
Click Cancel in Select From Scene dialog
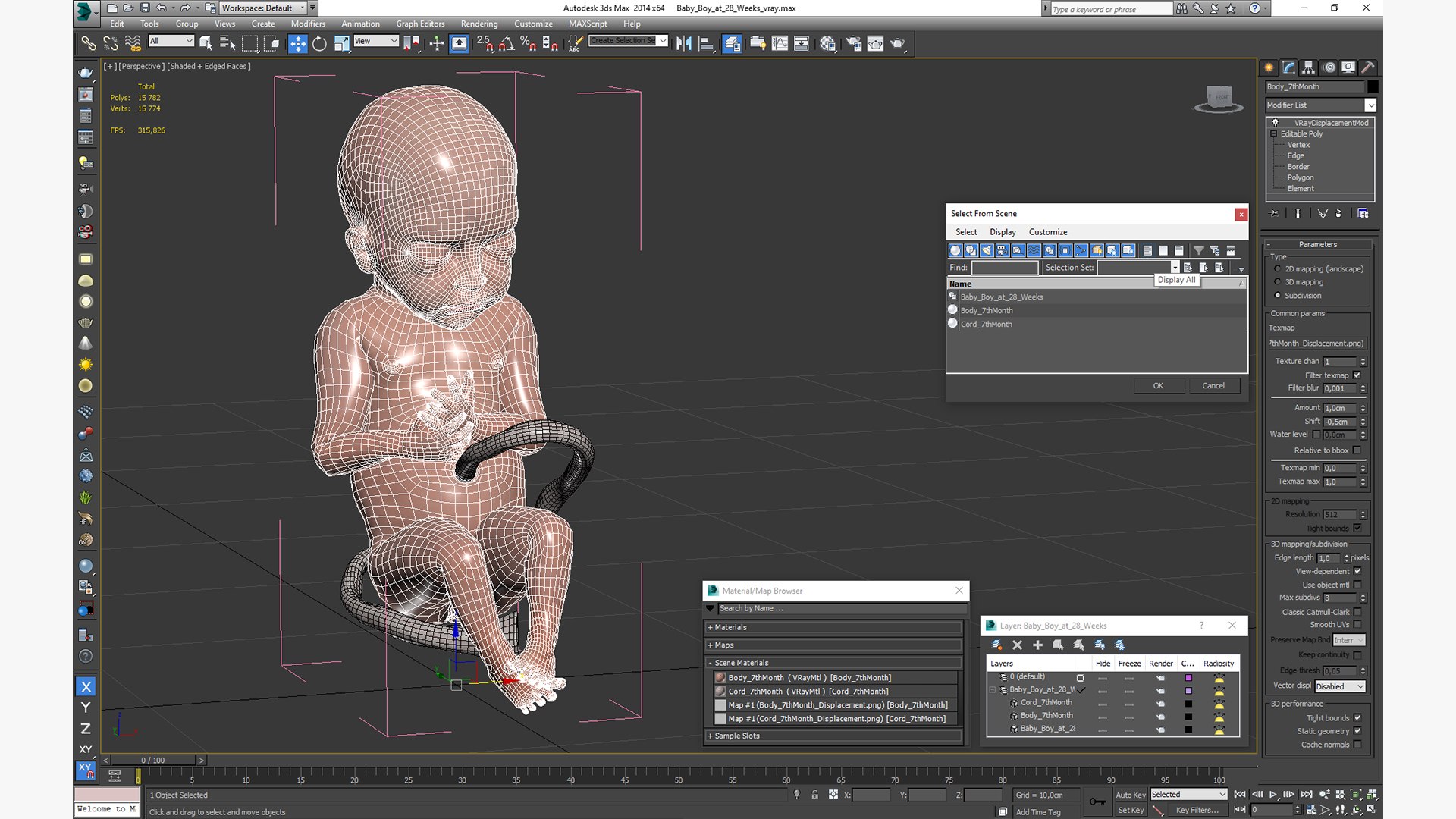(1213, 386)
